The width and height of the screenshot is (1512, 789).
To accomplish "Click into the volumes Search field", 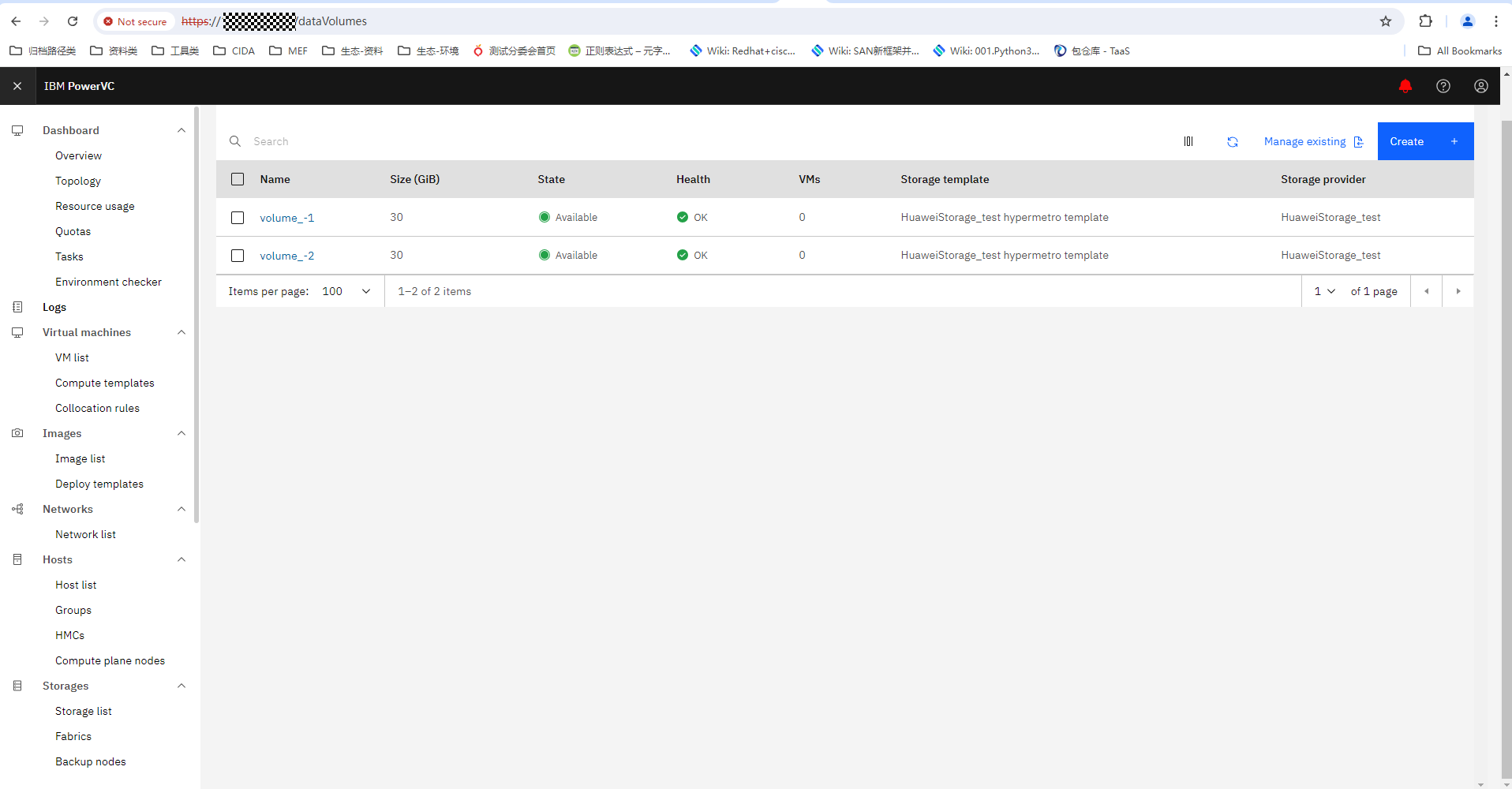I will tap(694, 141).
